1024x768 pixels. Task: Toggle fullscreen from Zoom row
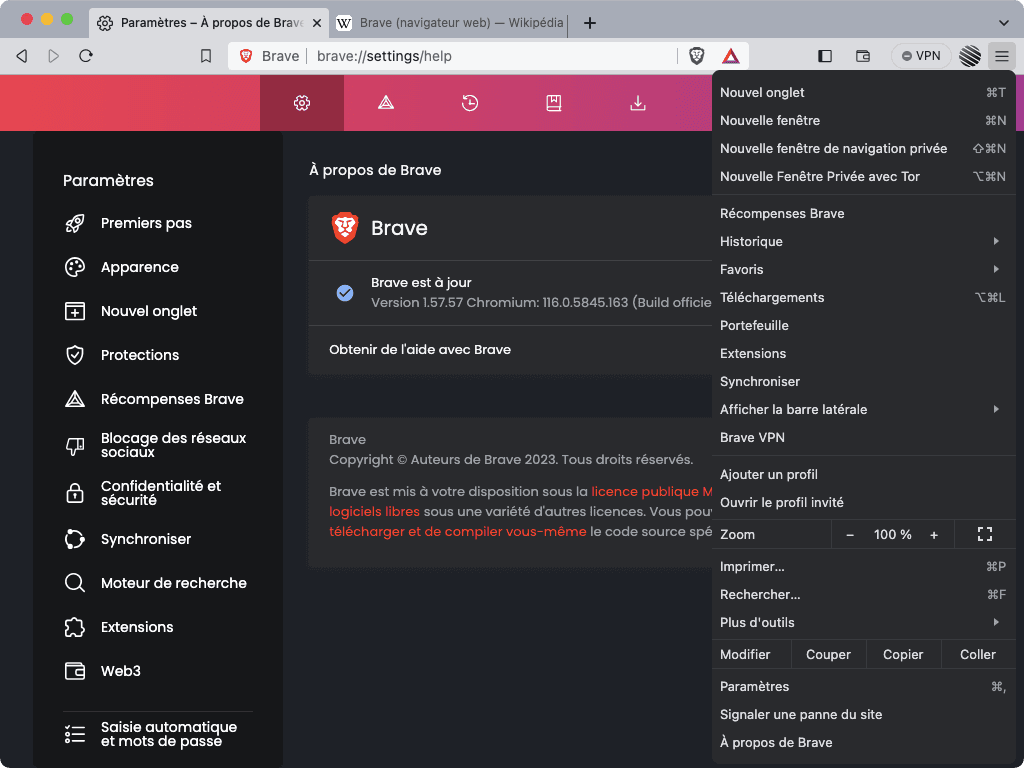(x=984, y=535)
